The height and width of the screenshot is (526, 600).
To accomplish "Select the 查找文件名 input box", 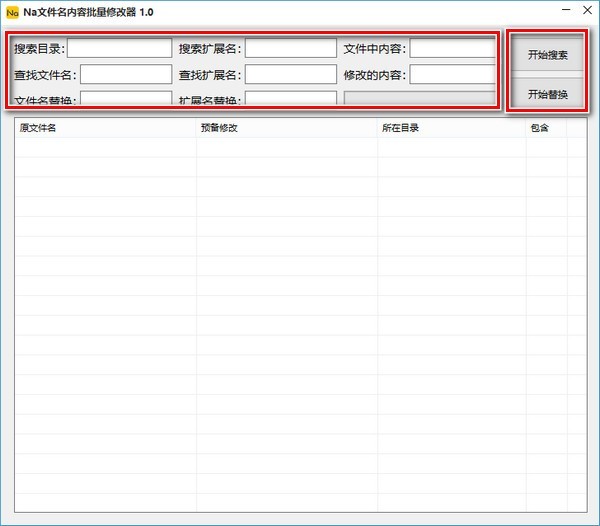I will 126,74.
